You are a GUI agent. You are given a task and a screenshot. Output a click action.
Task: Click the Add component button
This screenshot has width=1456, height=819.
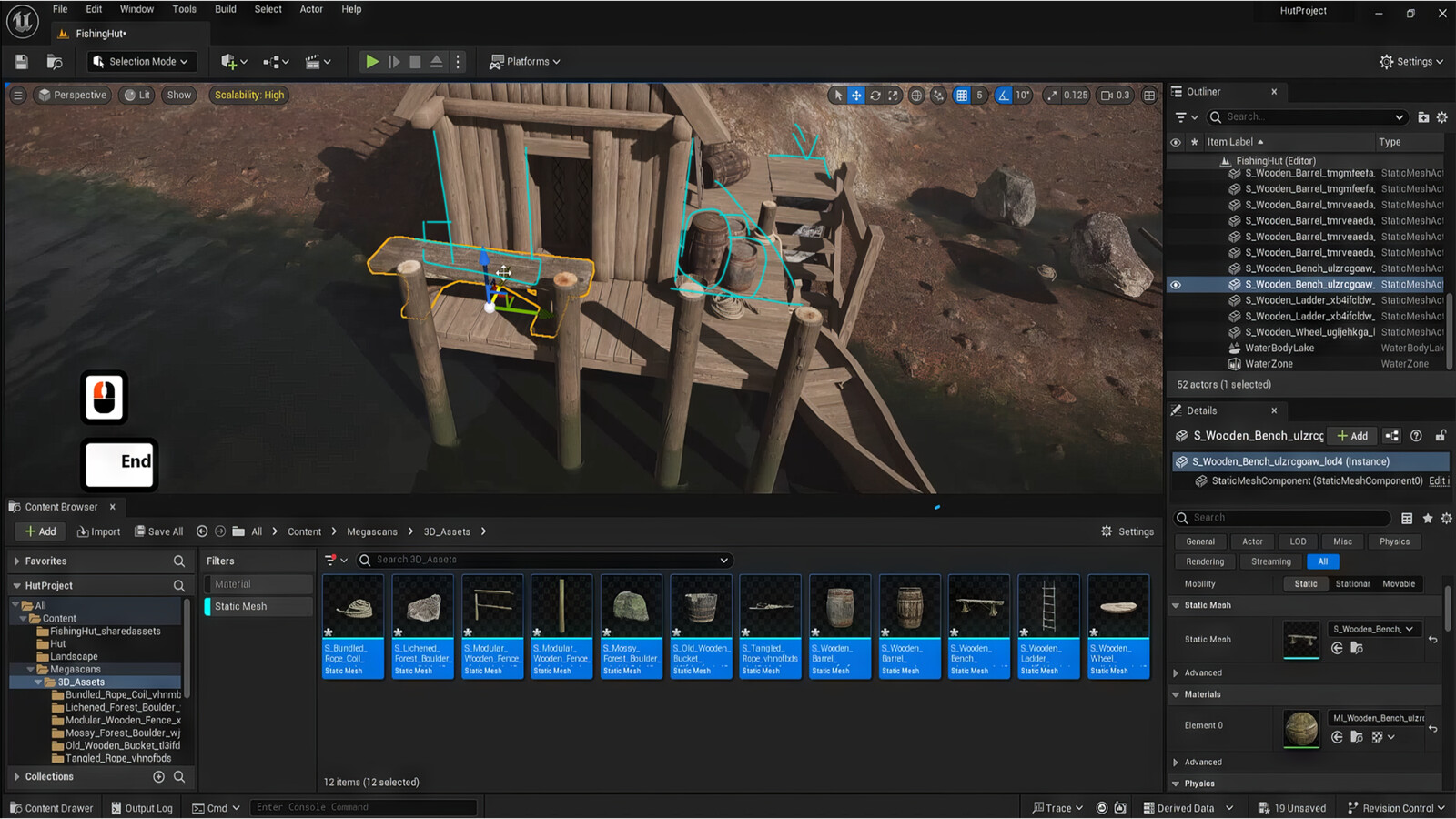[1352, 435]
